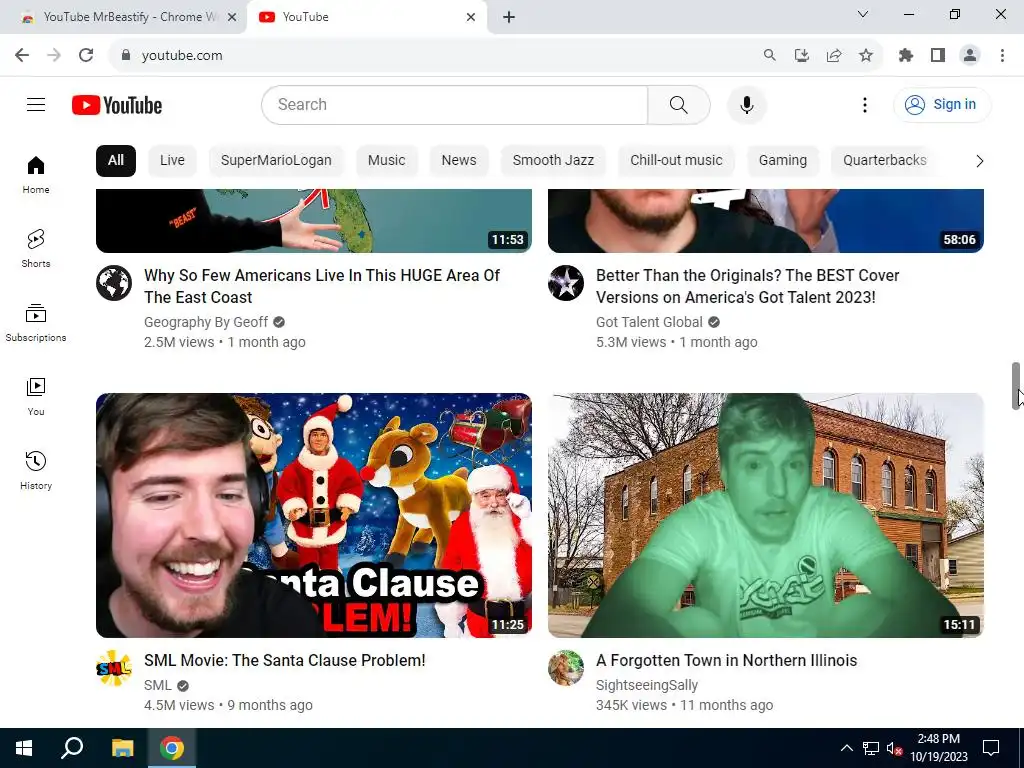Open the America's Got Talent video thumbnail
This screenshot has width=1024, height=768.
tap(765, 221)
